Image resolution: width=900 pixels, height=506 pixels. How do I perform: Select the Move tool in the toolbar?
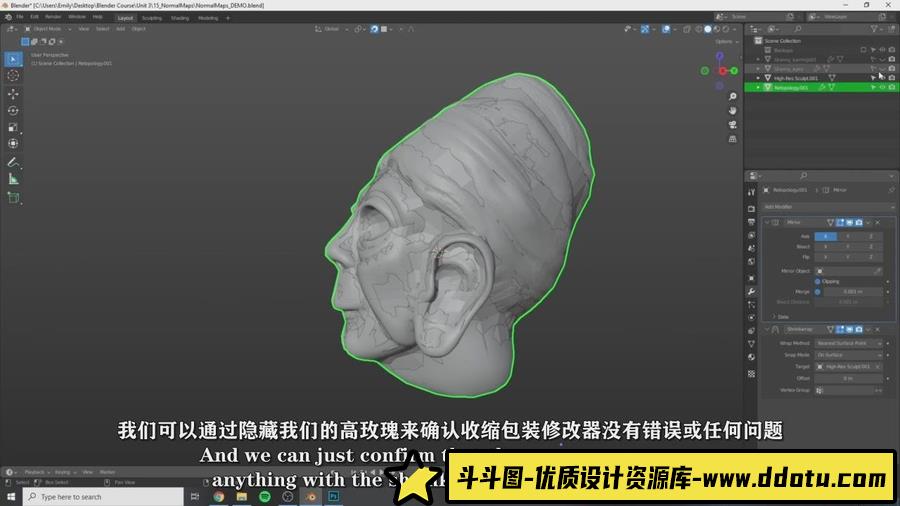tap(13, 93)
